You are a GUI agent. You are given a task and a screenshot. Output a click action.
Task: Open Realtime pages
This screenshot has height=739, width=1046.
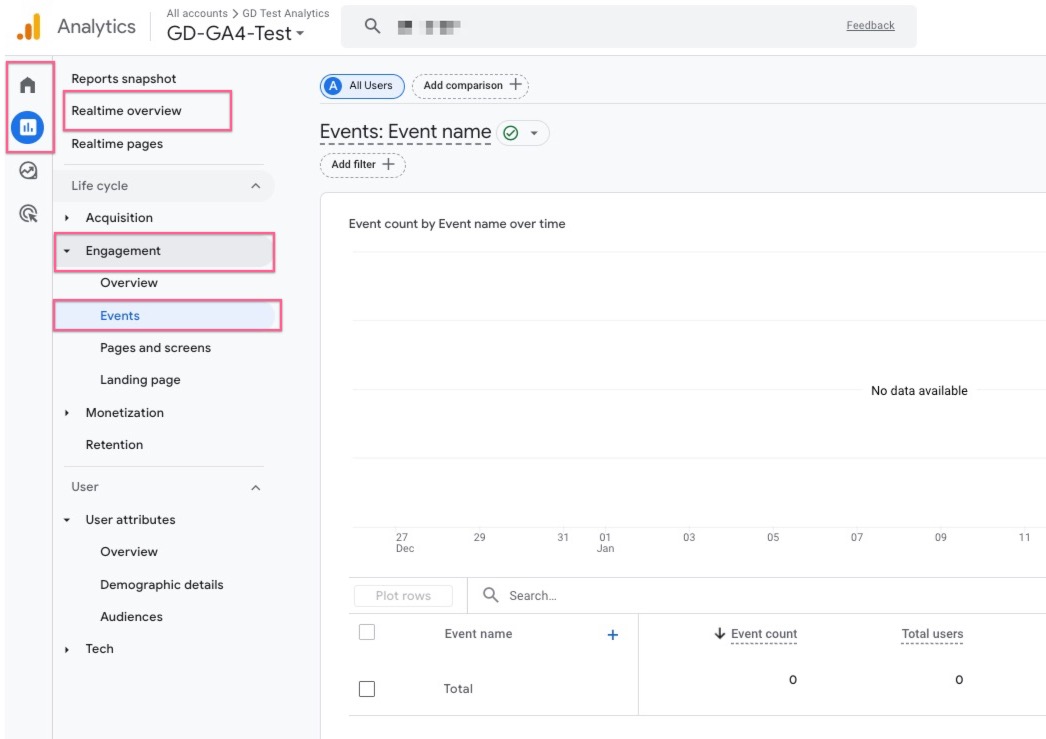(117, 144)
